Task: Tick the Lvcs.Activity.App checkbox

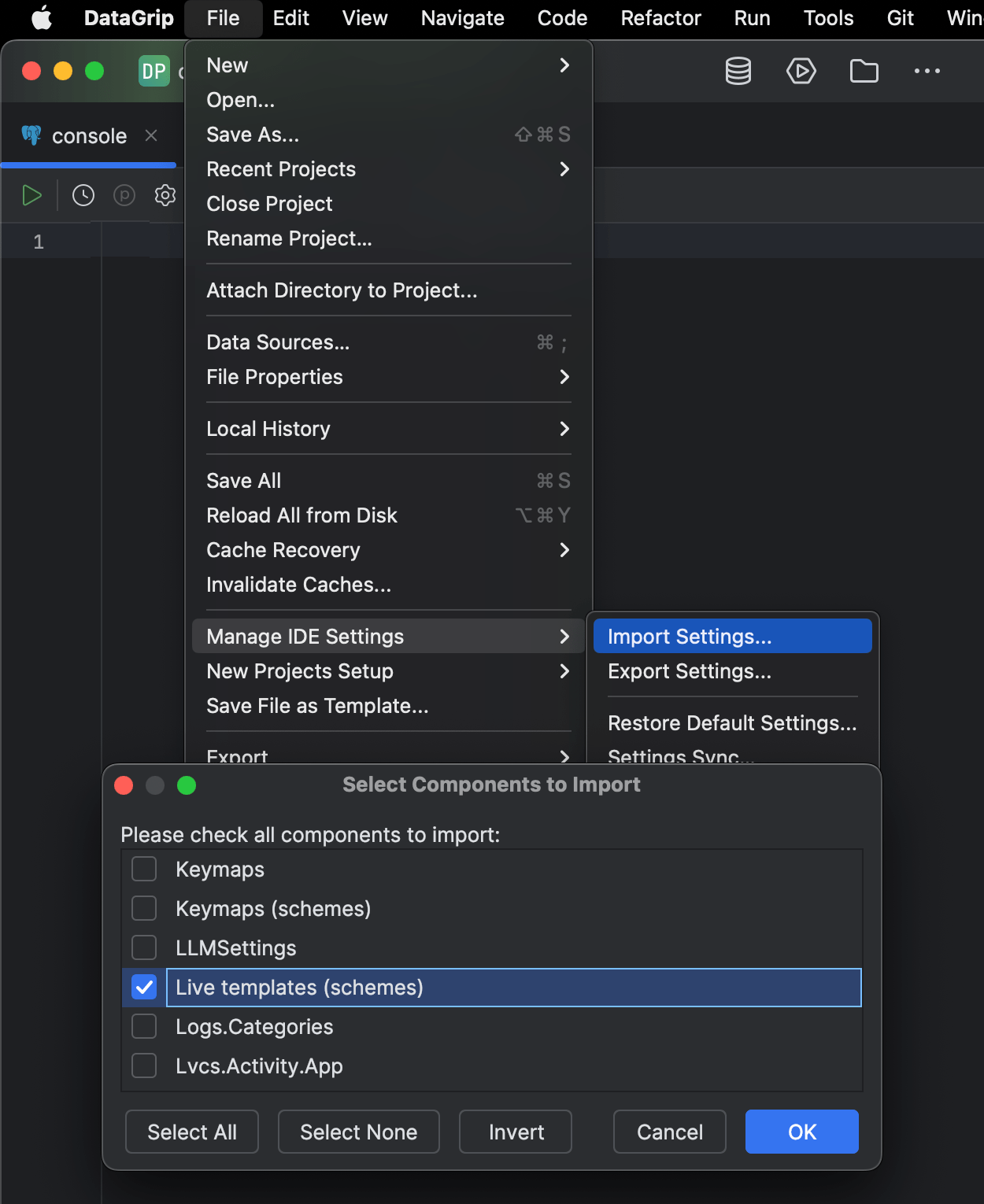Action: [144, 1066]
